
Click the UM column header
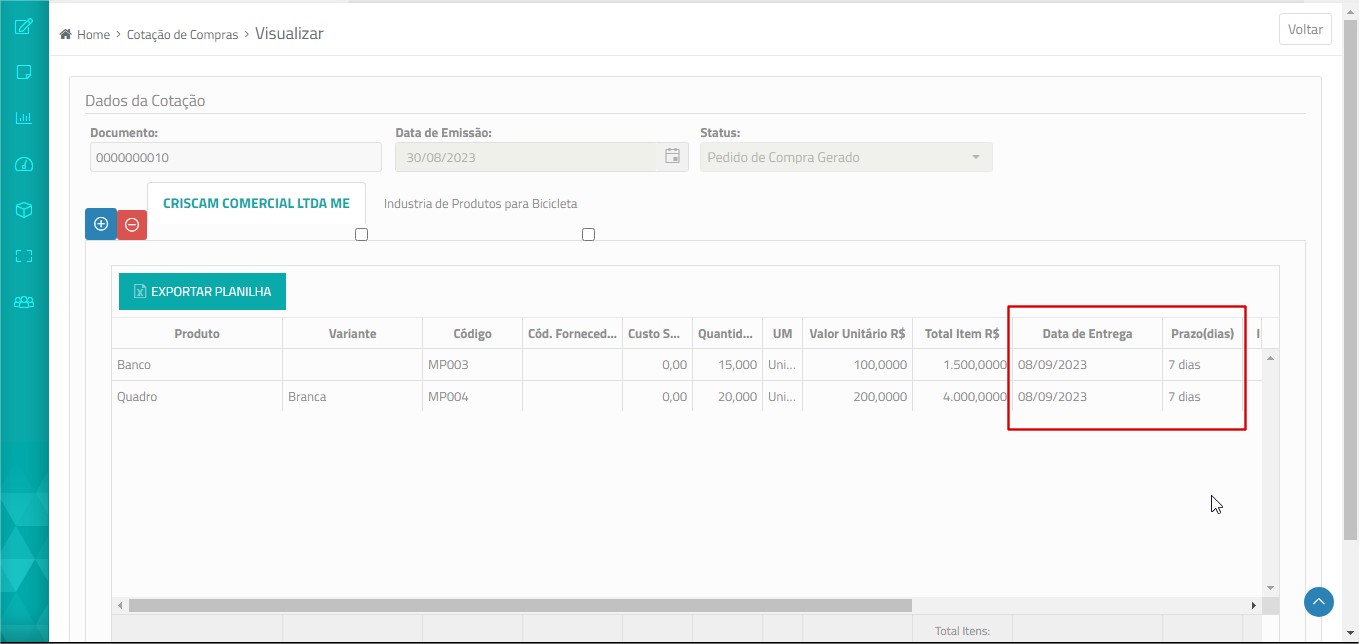coord(783,334)
